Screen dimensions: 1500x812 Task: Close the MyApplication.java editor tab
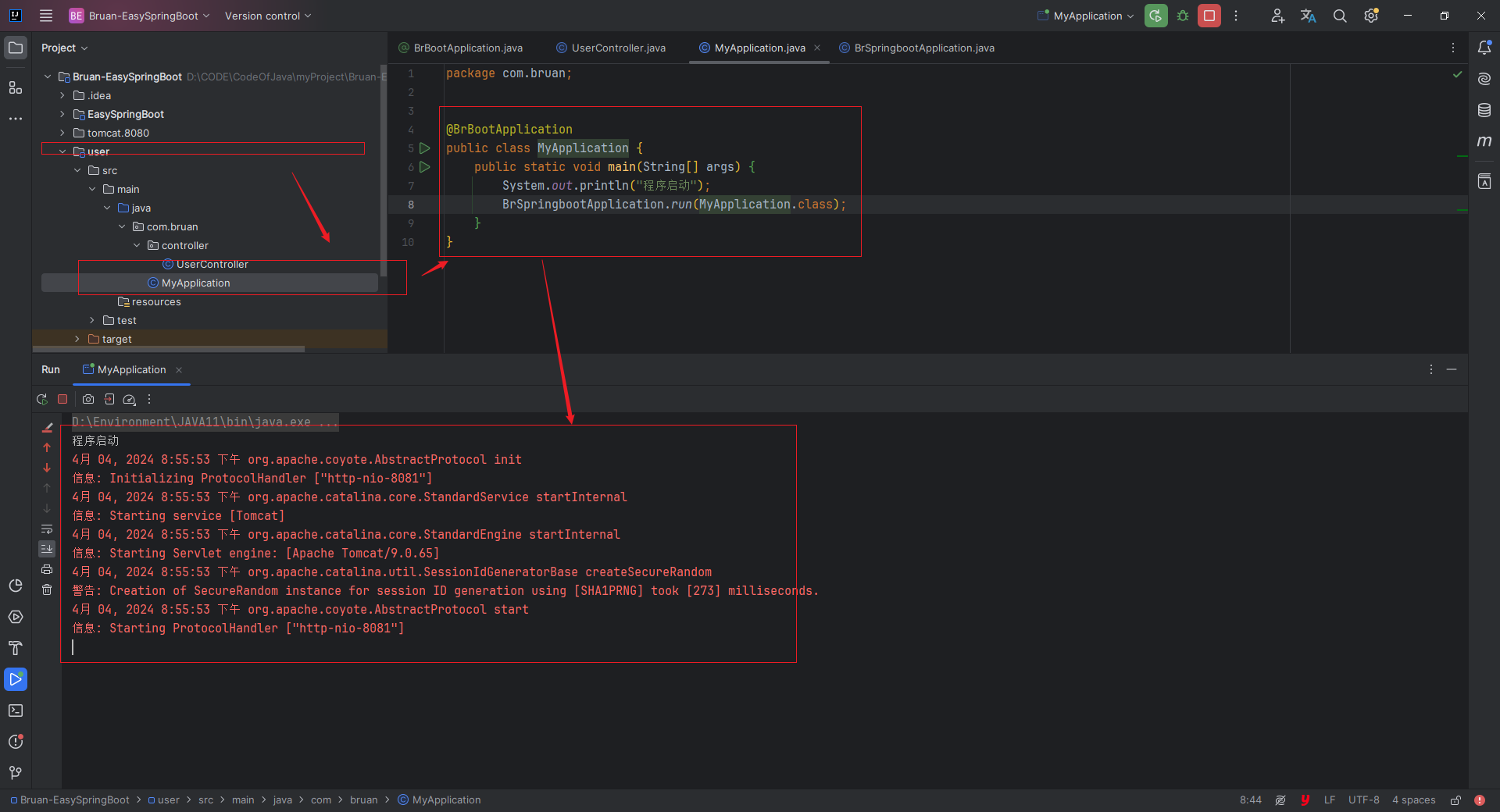tap(817, 48)
